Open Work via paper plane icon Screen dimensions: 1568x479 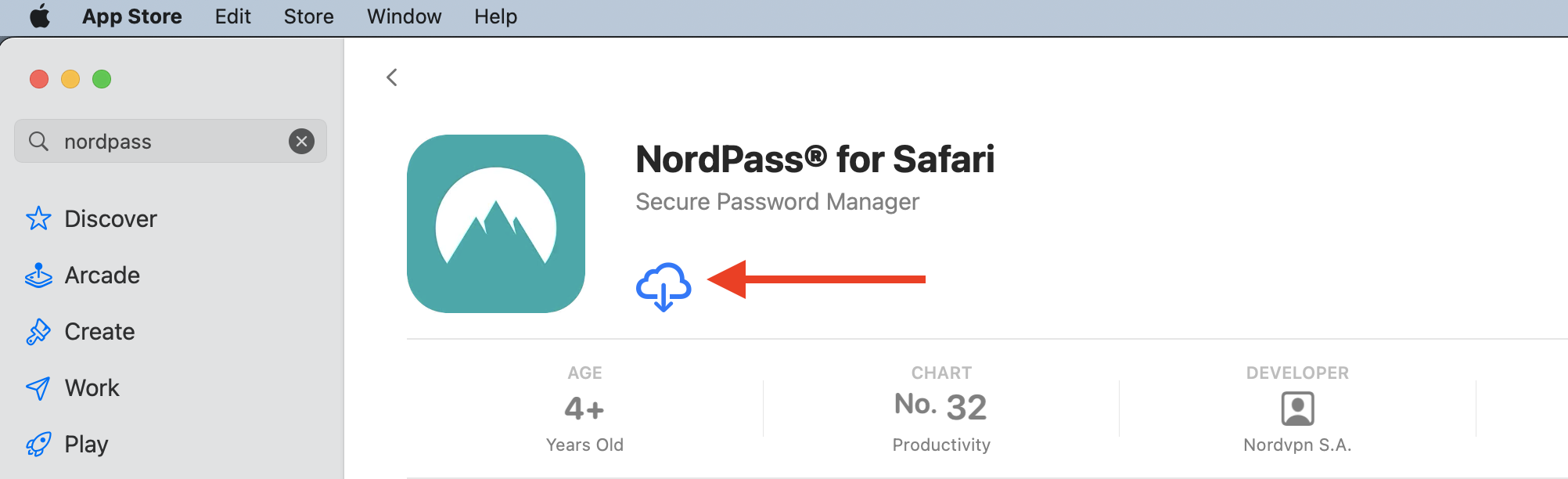38,388
